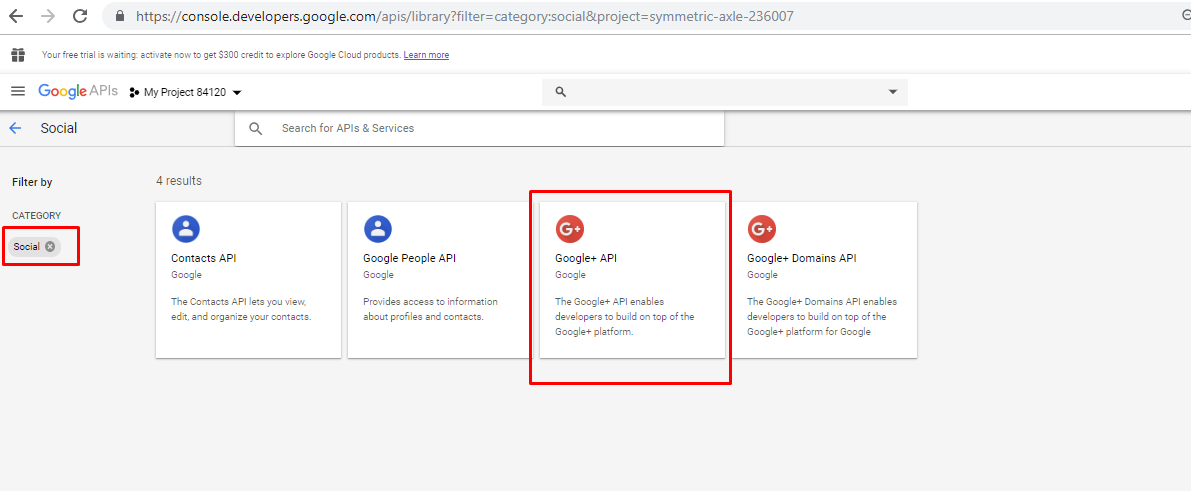This screenshot has width=1191, height=491.
Task: Click the Google+ Domains API description text
Action: point(823,317)
